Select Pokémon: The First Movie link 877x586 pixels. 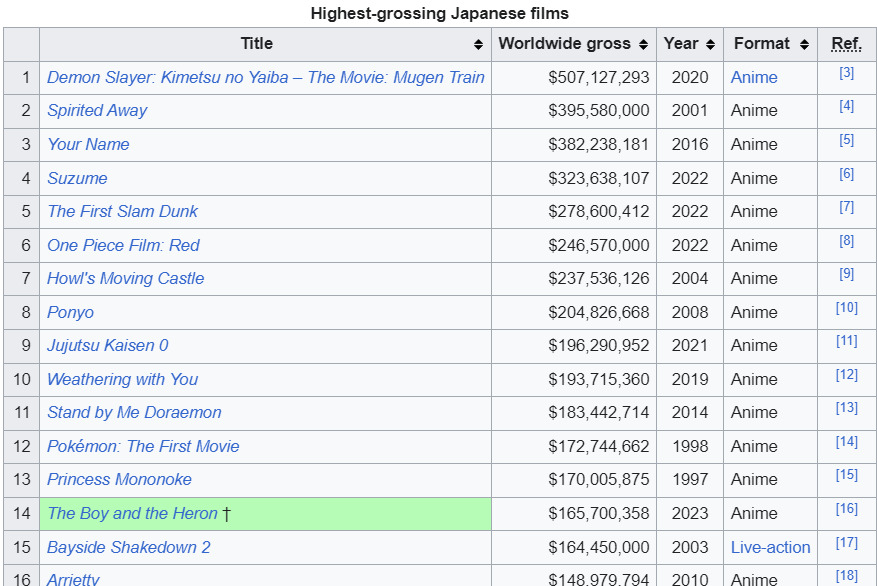(143, 446)
